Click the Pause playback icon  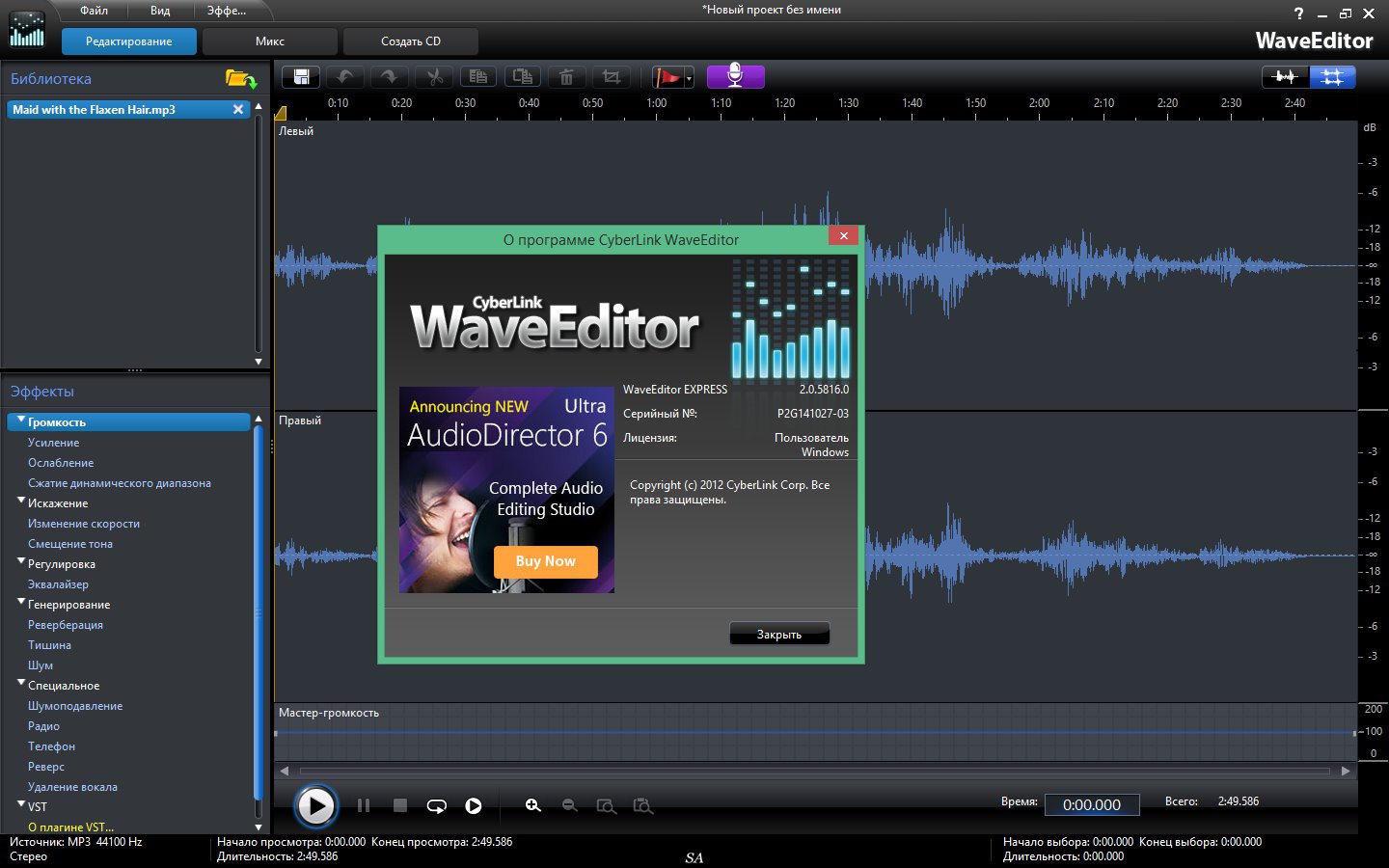[364, 805]
